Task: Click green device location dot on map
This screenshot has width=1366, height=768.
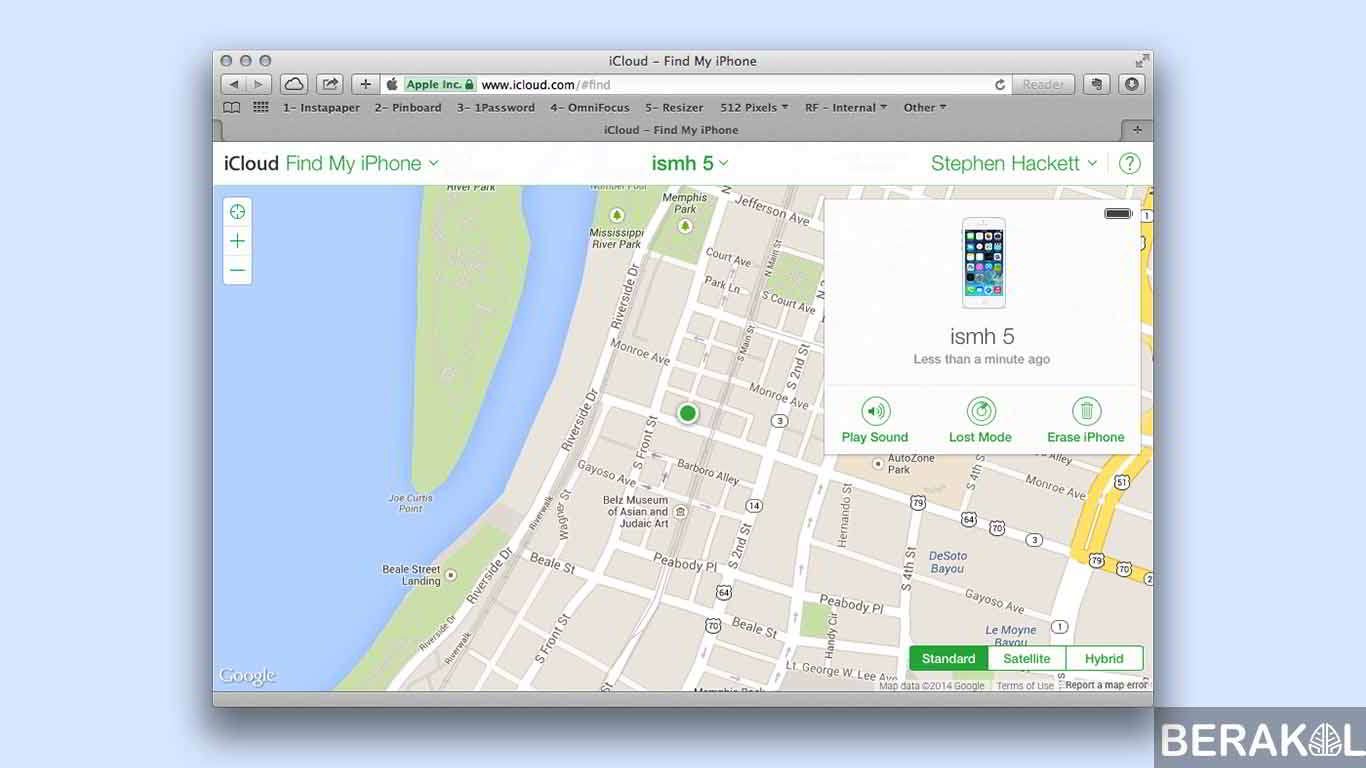Action: 687,413
